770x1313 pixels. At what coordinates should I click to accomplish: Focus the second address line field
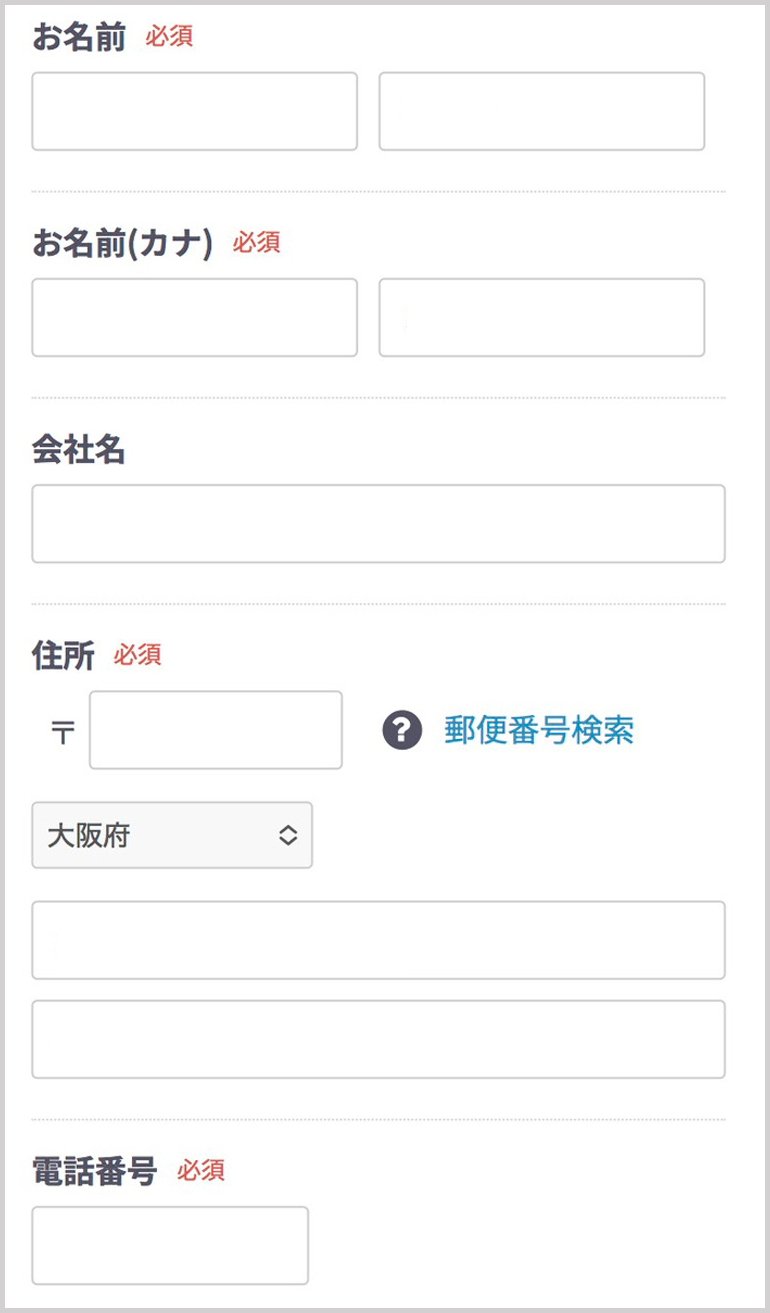coord(378,1039)
